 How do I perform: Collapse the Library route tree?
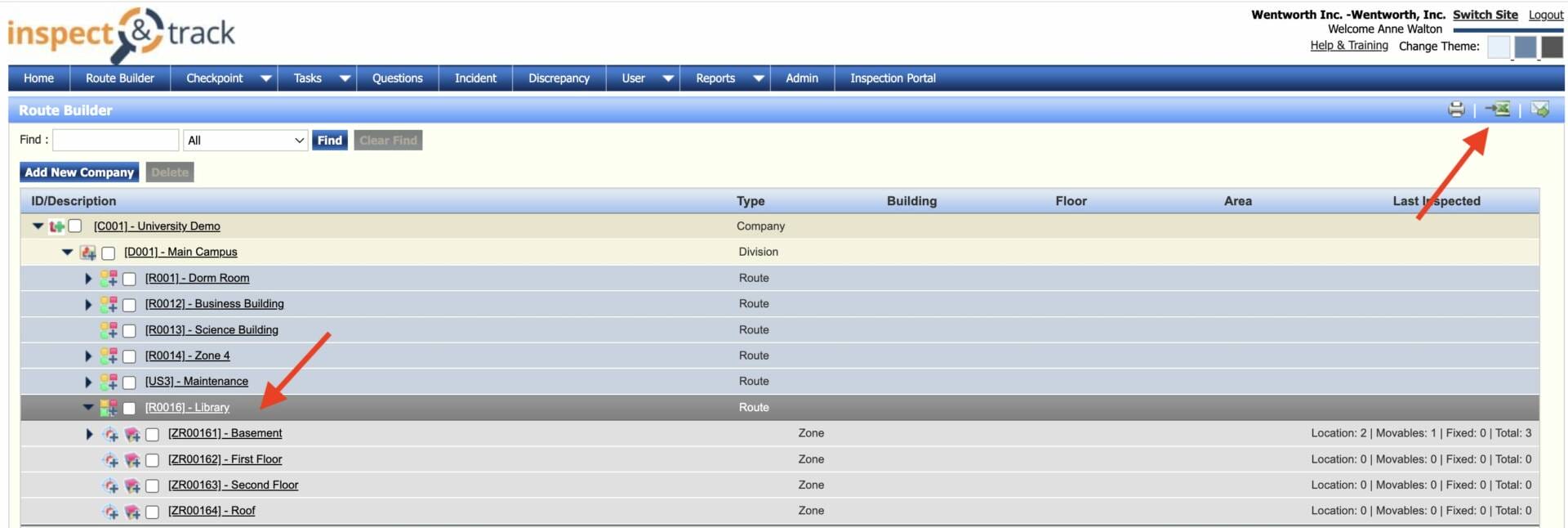(88, 407)
